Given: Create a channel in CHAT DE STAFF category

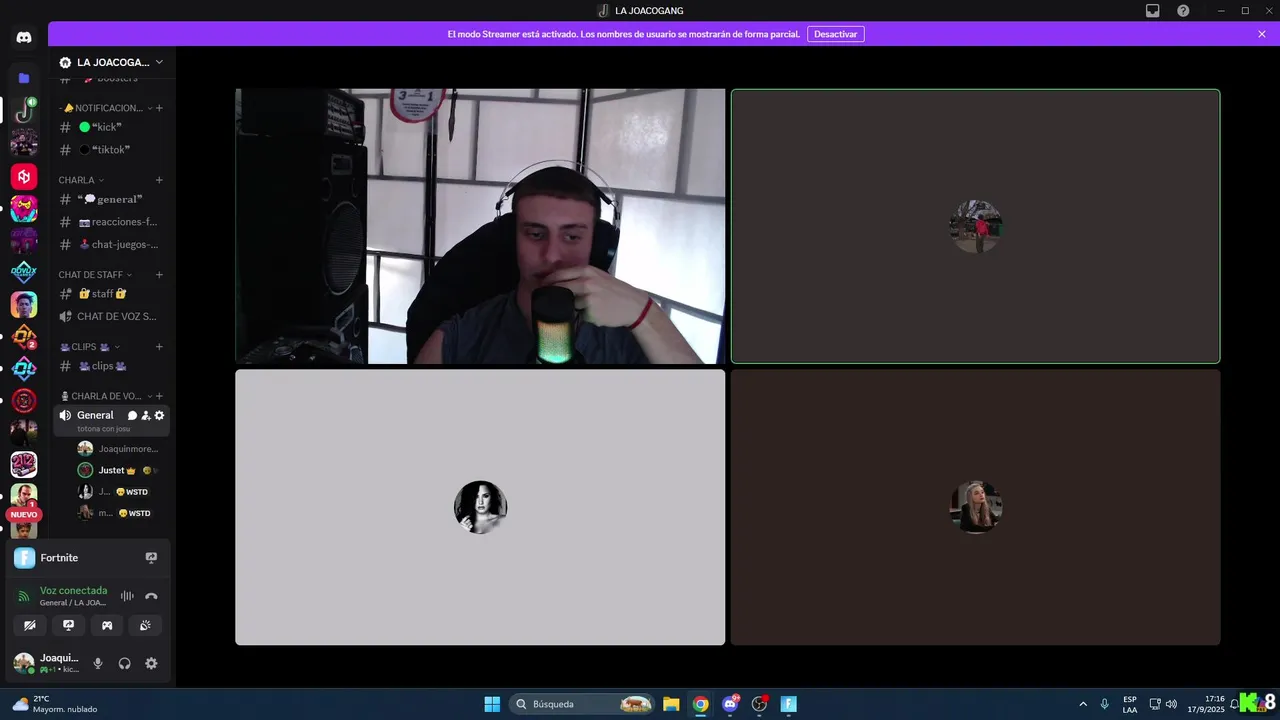Looking at the screenshot, I should coord(159,275).
